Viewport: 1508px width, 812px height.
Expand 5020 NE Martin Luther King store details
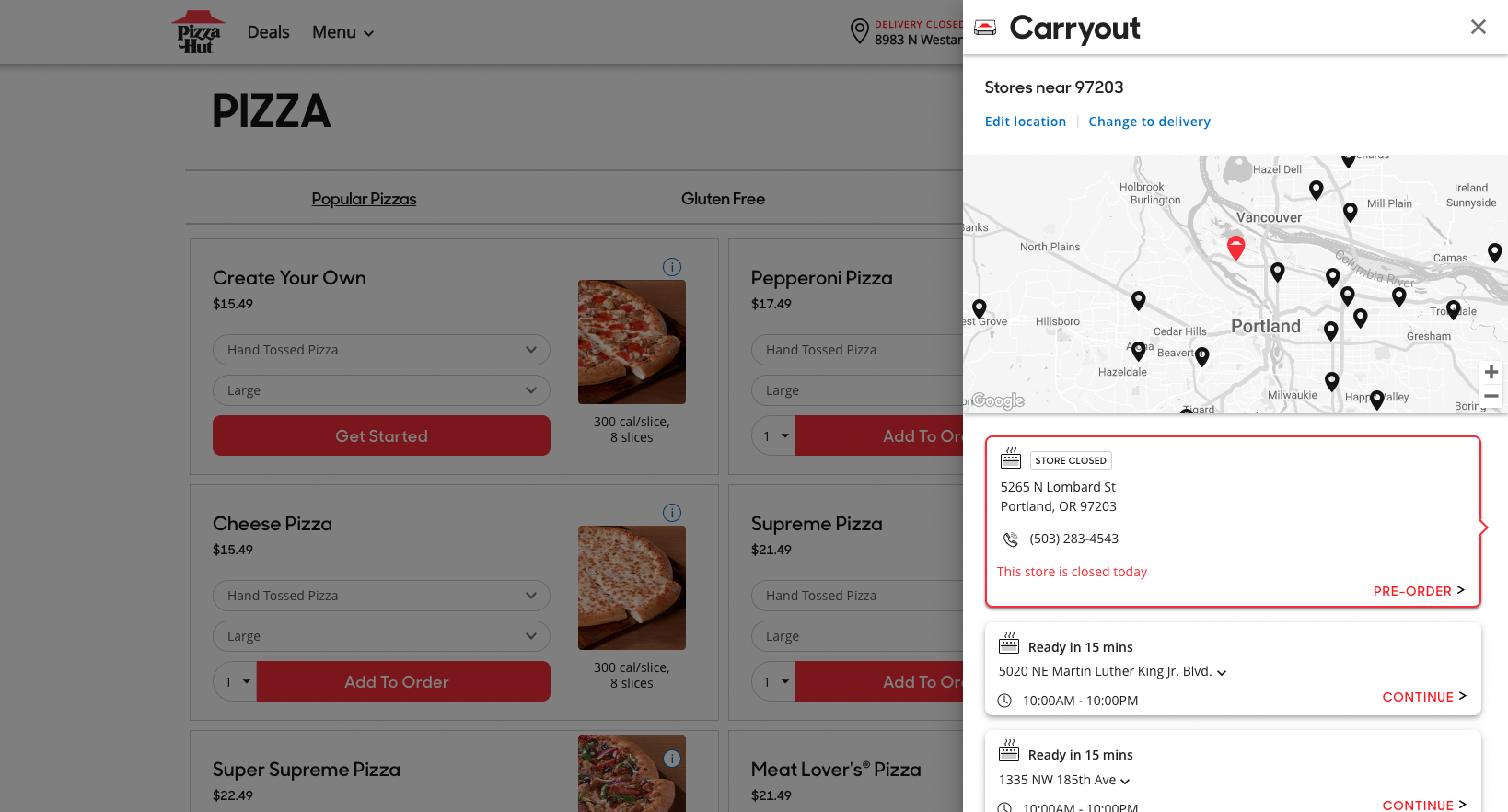coord(1222,673)
